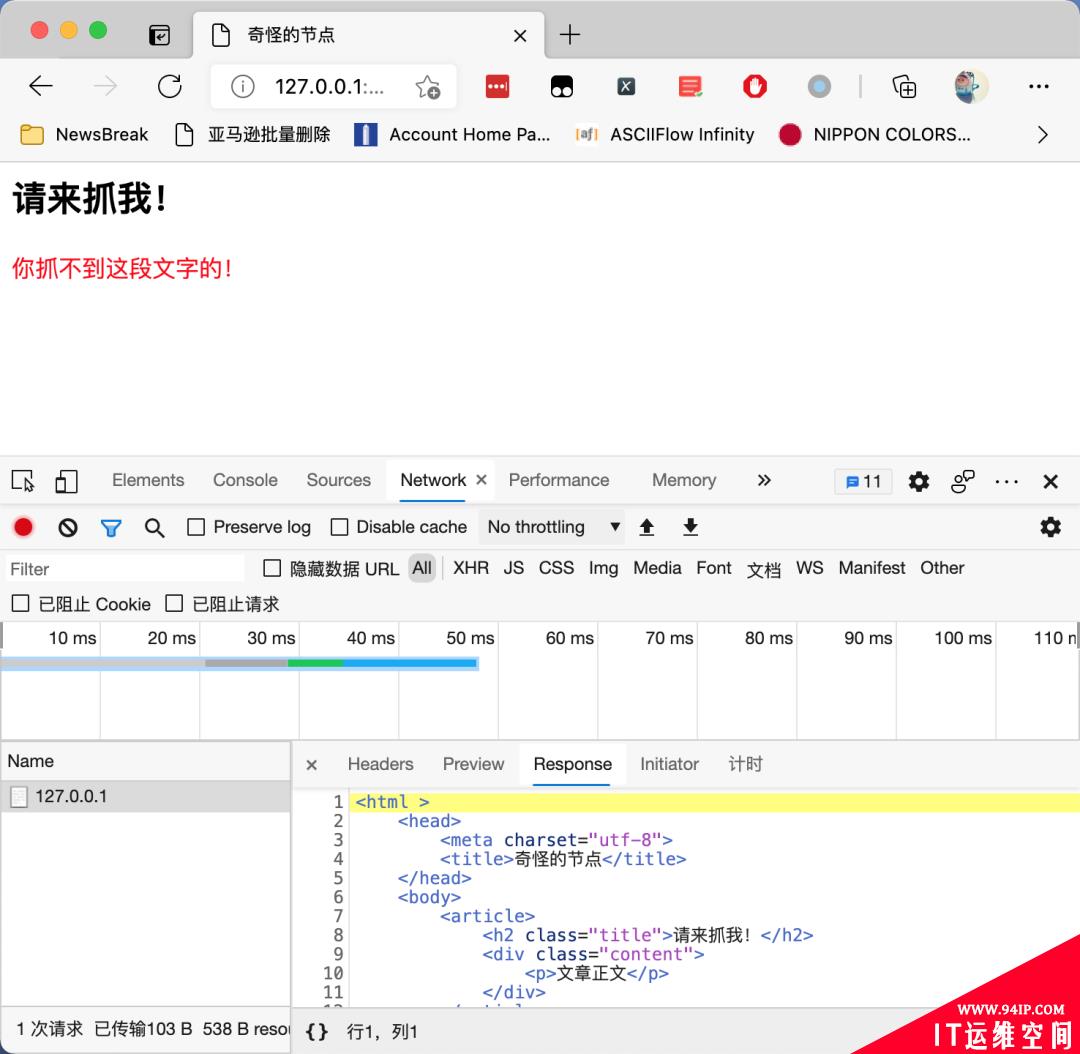Click the network Filter text field
Viewport: 1080px width, 1054px height.
(x=125, y=569)
